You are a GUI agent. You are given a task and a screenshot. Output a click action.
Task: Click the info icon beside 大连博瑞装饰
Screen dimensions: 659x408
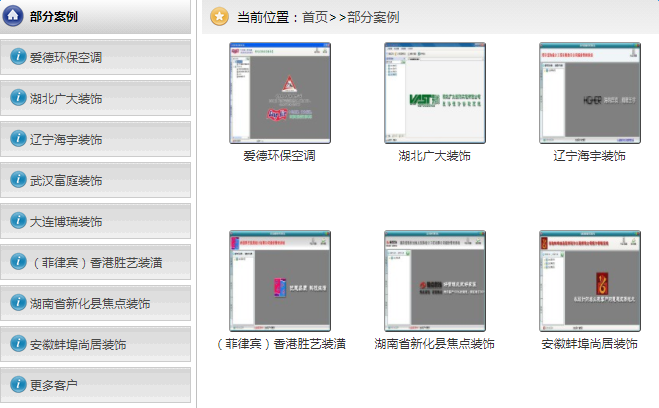17,220
